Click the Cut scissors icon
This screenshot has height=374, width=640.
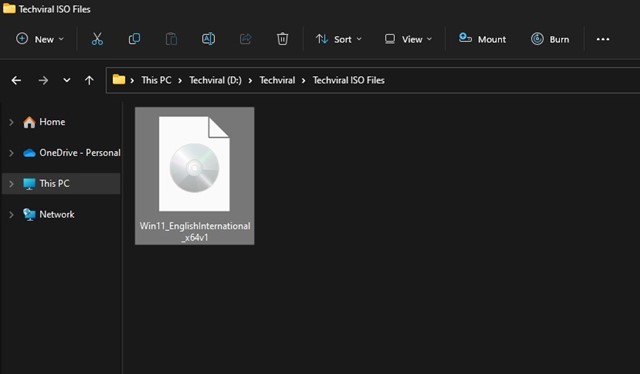tap(97, 39)
